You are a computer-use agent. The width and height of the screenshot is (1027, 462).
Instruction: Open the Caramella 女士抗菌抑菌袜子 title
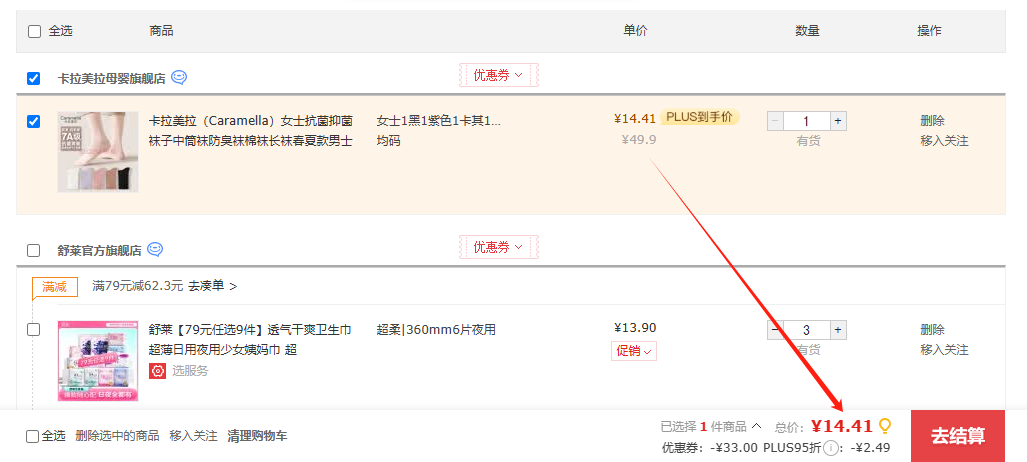[x=251, y=131]
